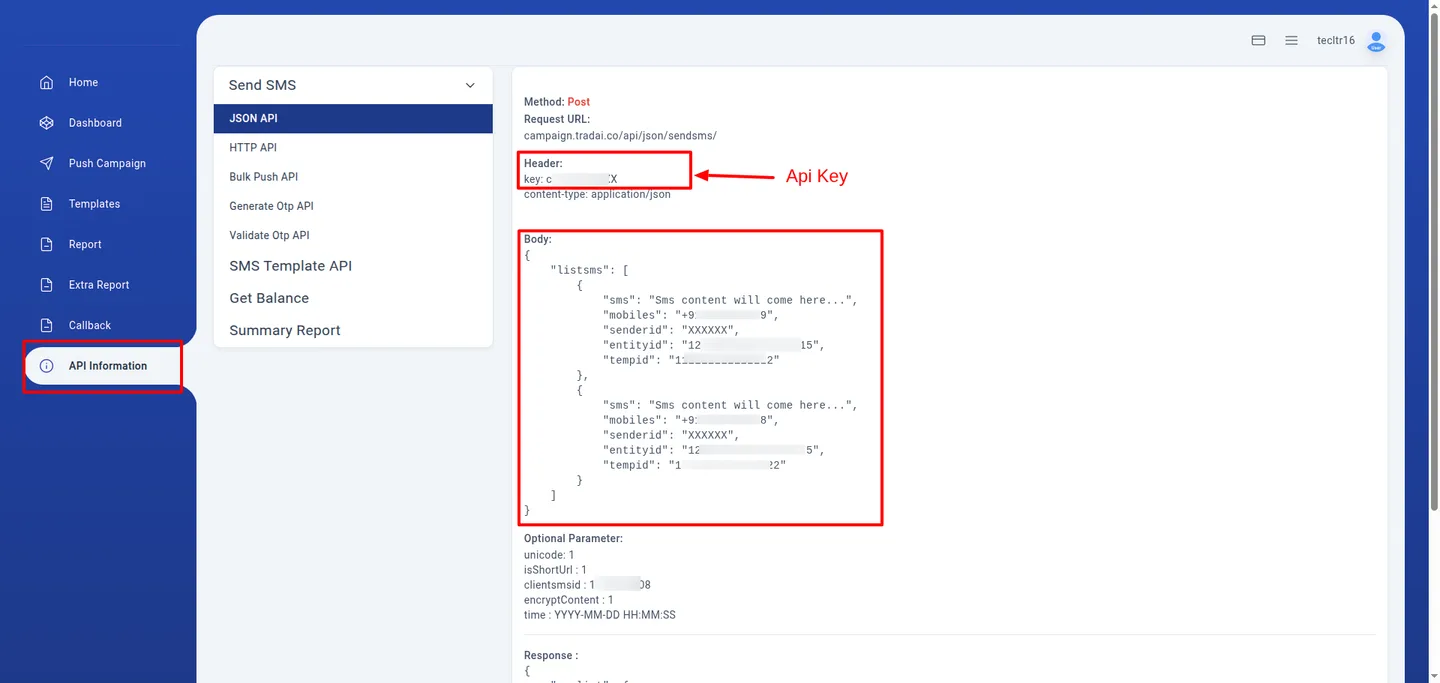Click the Callback document icon
Viewport: 1440px width, 683px height.
pyautogui.click(x=46, y=325)
